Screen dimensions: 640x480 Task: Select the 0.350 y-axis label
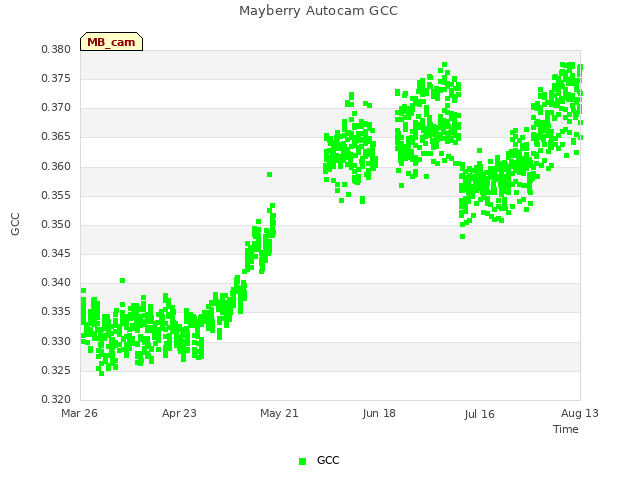[x=56, y=224]
